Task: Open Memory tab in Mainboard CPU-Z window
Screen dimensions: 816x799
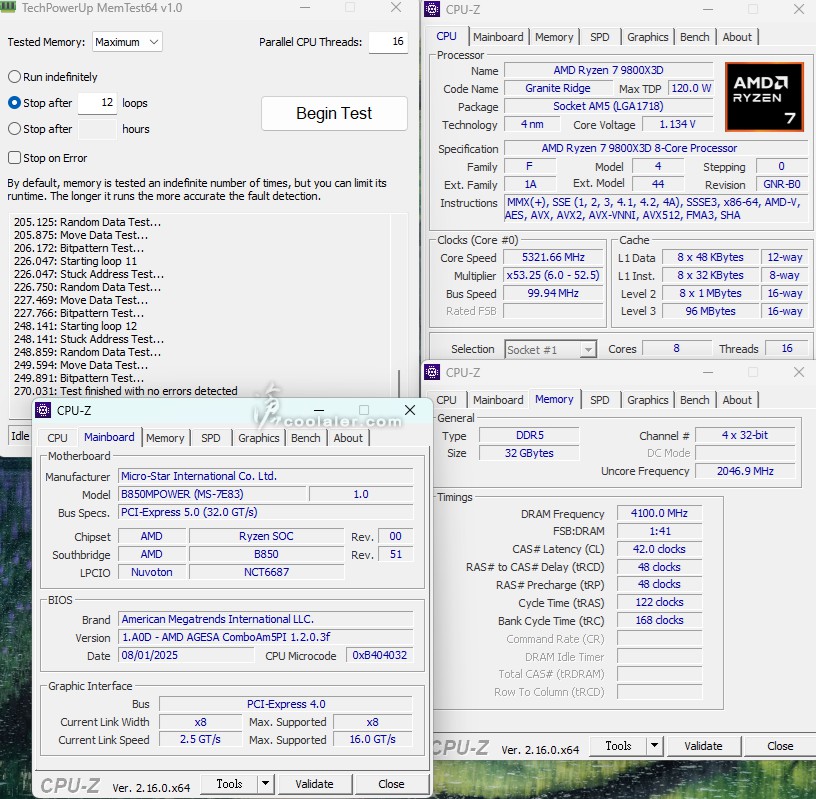Action: [x=165, y=438]
